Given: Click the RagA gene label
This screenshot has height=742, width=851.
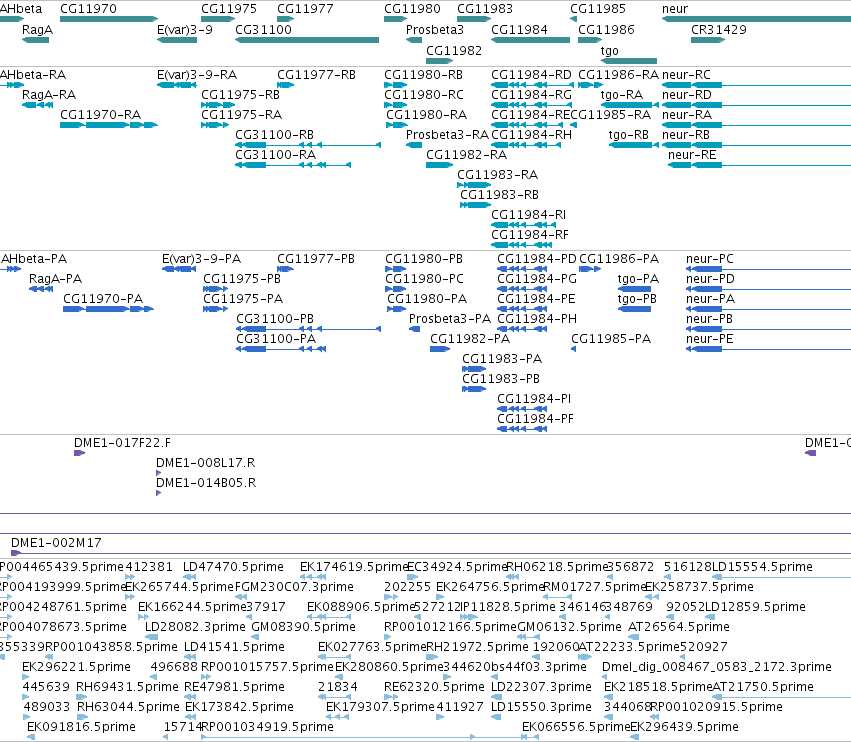Looking at the screenshot, I should 37,30.
